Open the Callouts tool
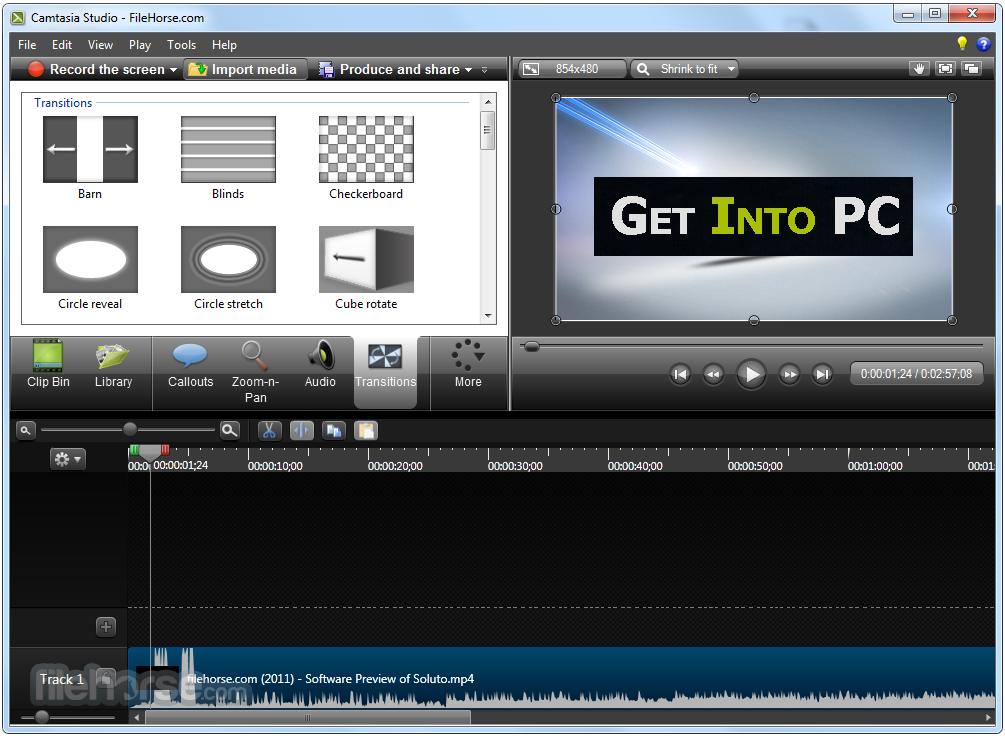This screenshot has height=736, width=1005. coord(190,364)
